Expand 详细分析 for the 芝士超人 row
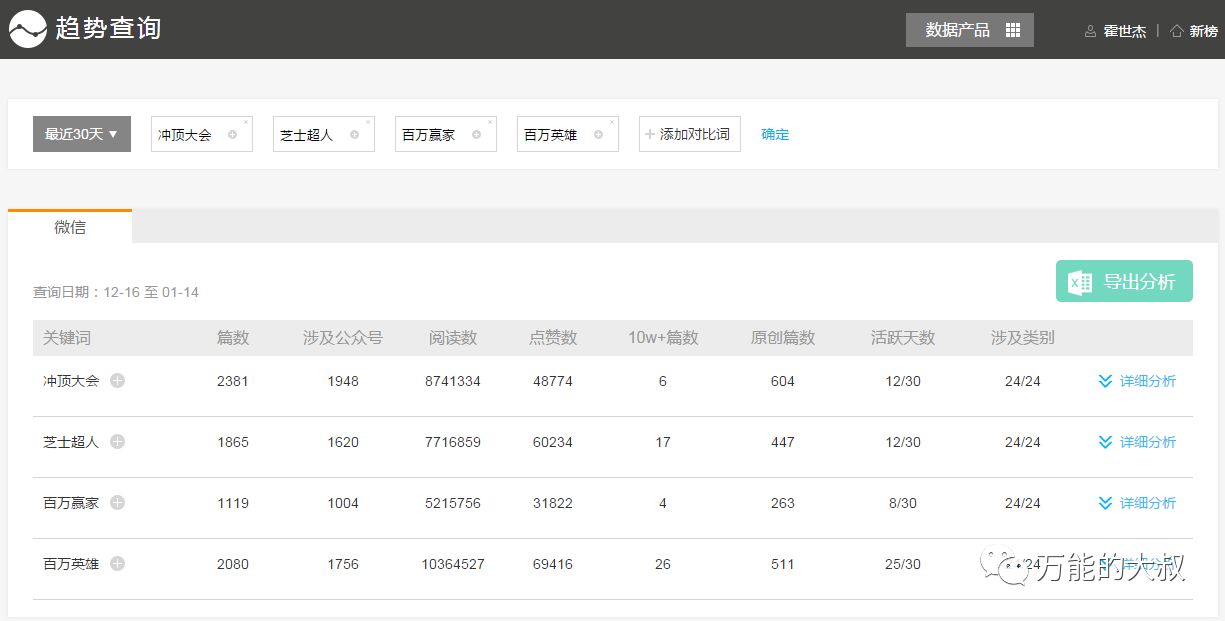This screenshot has width=1225, height=621. [x=1137, y=442]
